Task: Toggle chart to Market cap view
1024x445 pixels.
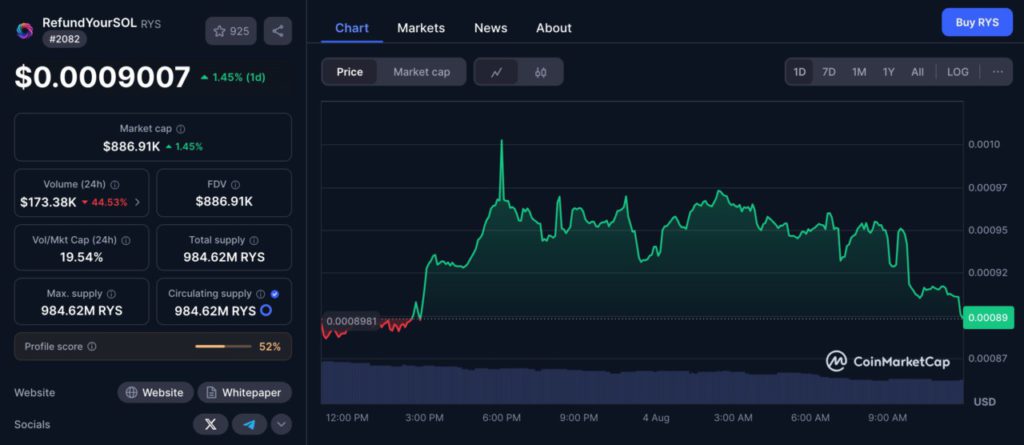Action: tap(421, 72)
